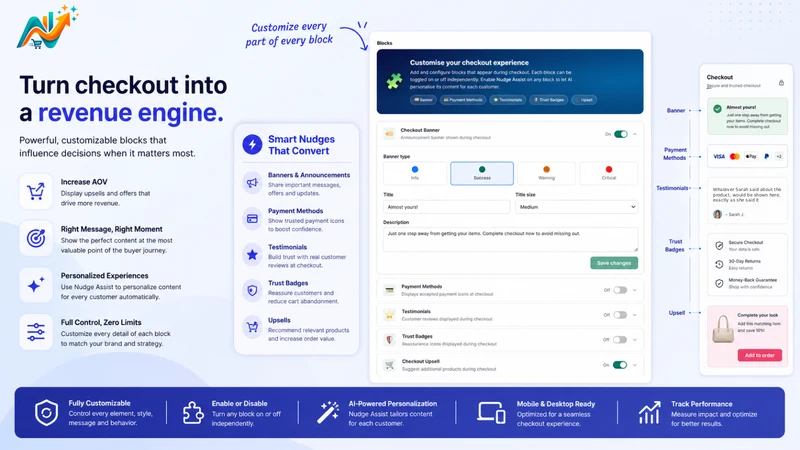Click the Payment Methods card icon in Smart Nudges list

click(x=252, y=218)
